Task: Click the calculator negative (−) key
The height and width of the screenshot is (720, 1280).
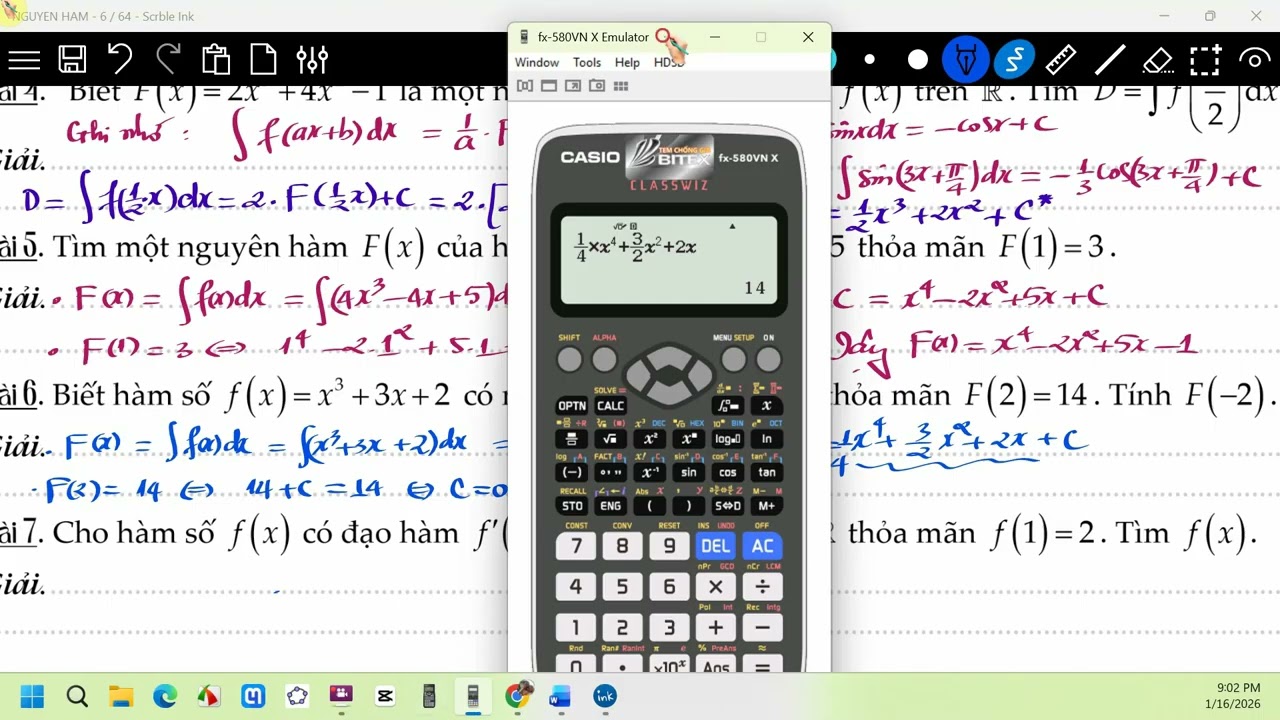Action: point(572,472)
